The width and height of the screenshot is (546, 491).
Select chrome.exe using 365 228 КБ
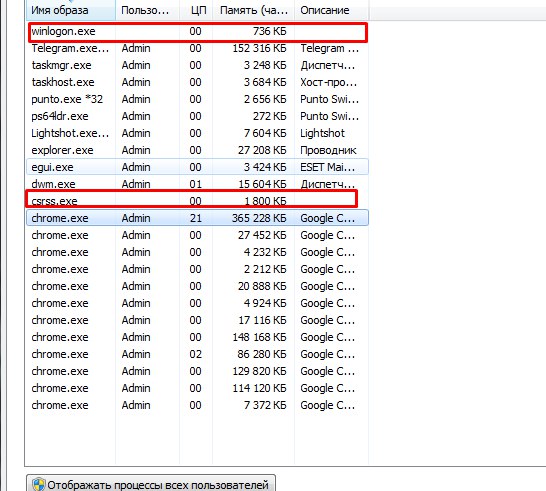pyautogui.click(x=197, y=218)
